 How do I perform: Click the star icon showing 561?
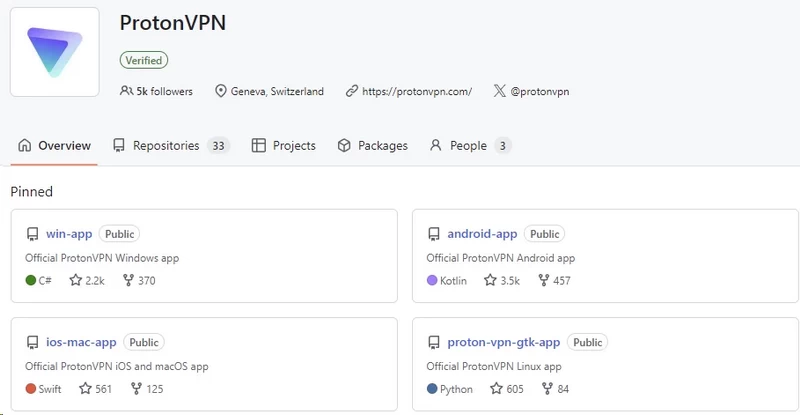click(85, 388)
